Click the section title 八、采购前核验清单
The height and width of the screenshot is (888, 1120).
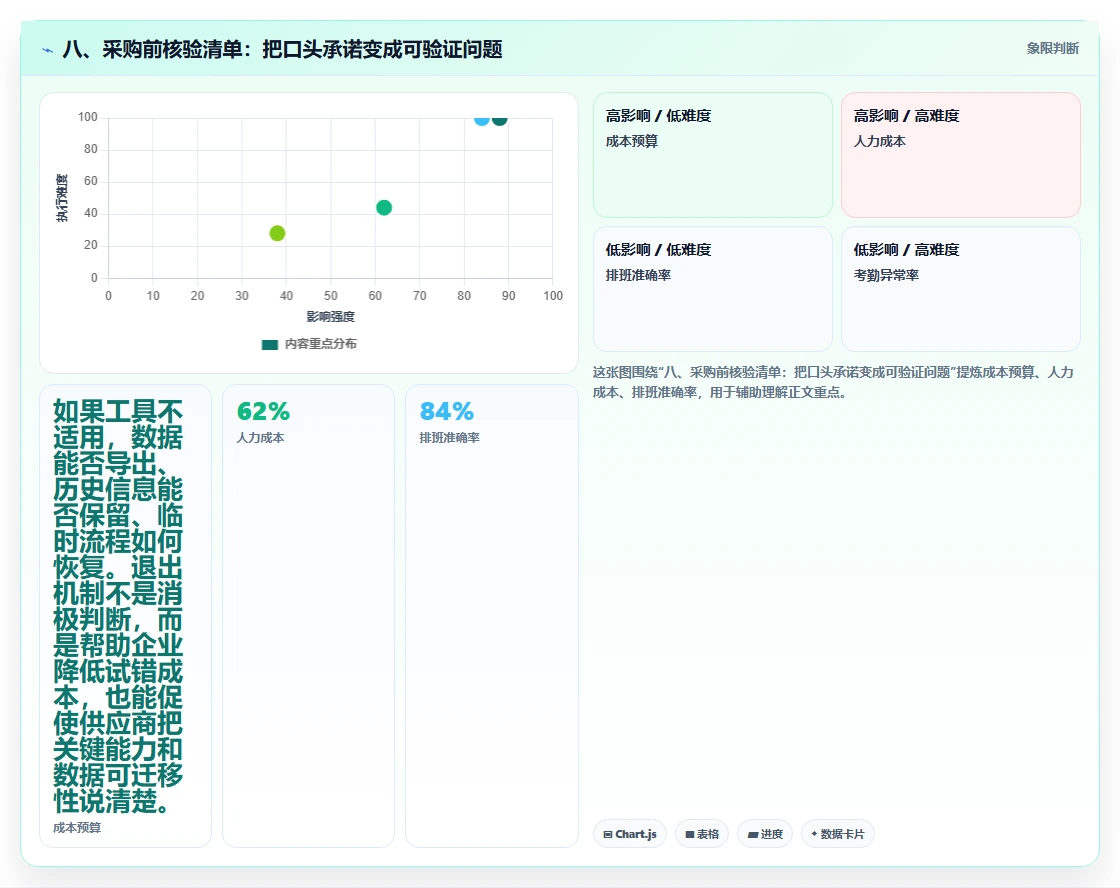(x=282, y=49)
